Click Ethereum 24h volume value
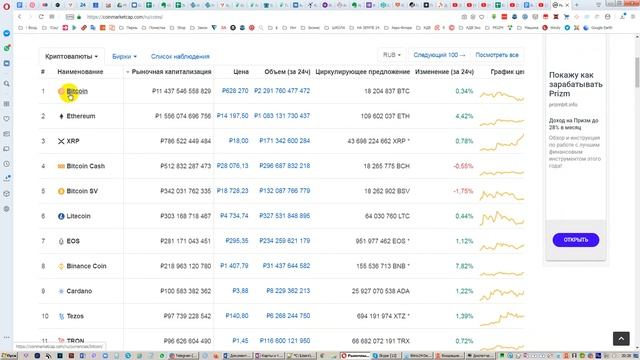Viewport: 640px width, 360px height. tap(282, 116)
